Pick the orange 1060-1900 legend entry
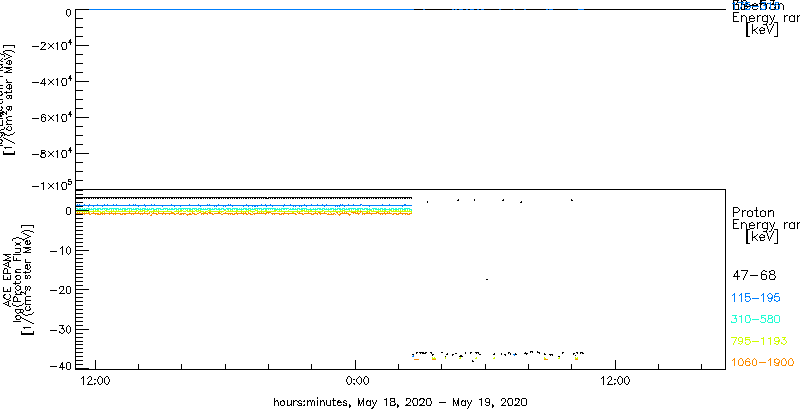The image size is (800, 410). tap(763, 362)
